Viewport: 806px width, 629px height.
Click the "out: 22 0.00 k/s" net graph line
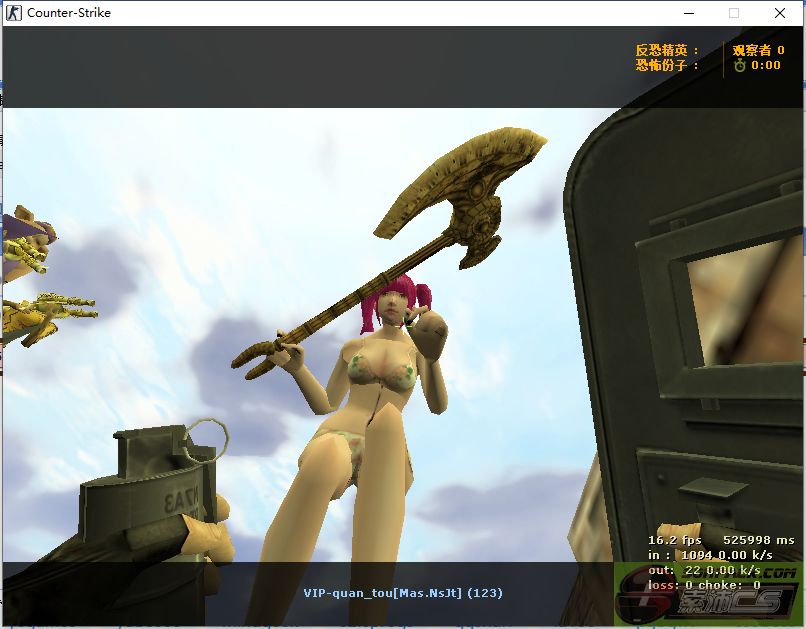click(x=704, y=570)
